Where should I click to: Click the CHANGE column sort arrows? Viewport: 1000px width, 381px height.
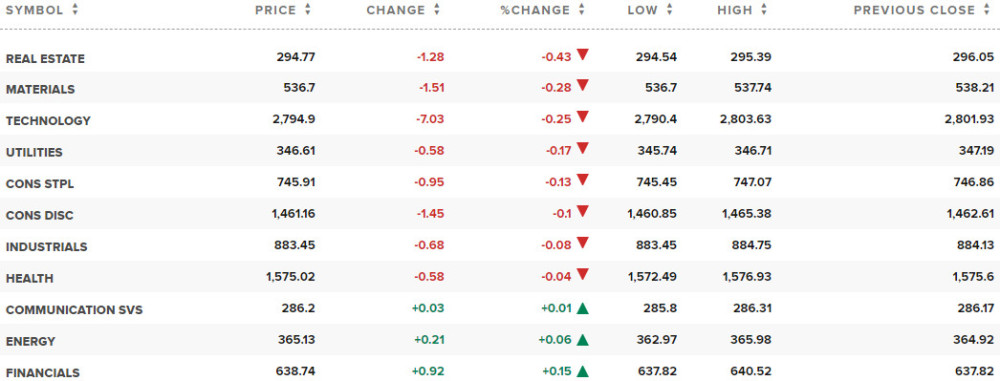[437, 10]
